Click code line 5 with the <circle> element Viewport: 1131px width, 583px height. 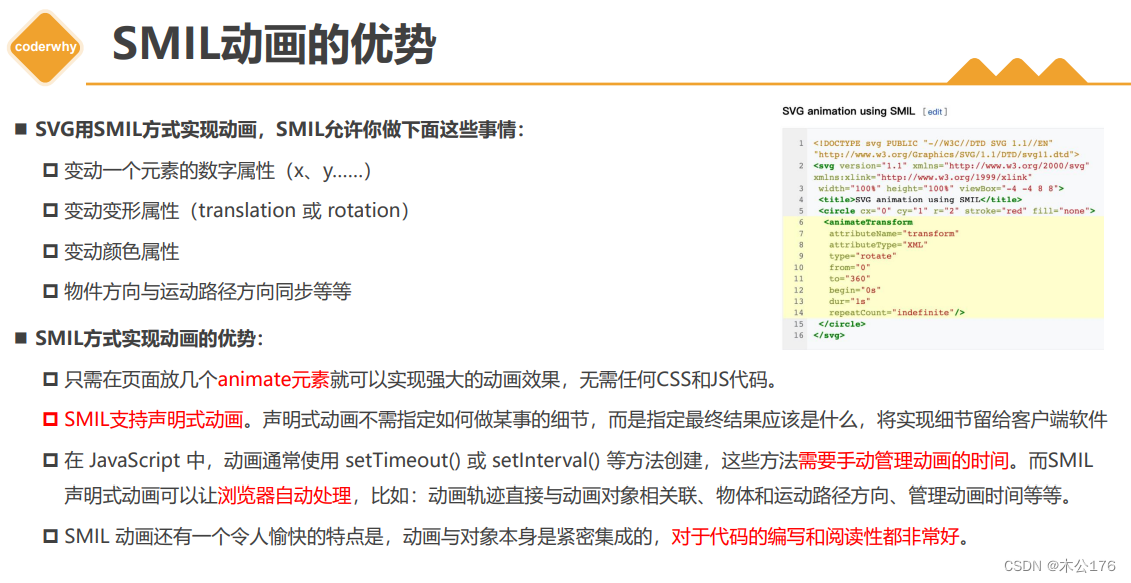(956, 211)
